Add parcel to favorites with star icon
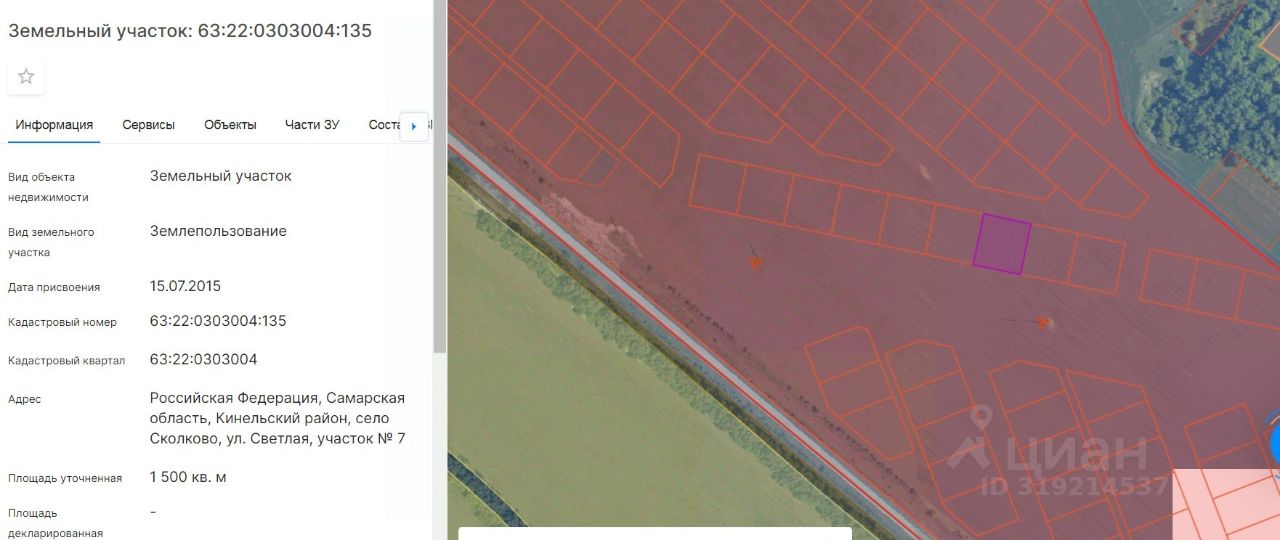Viewport: 1280px width, 540px height. 26,77
